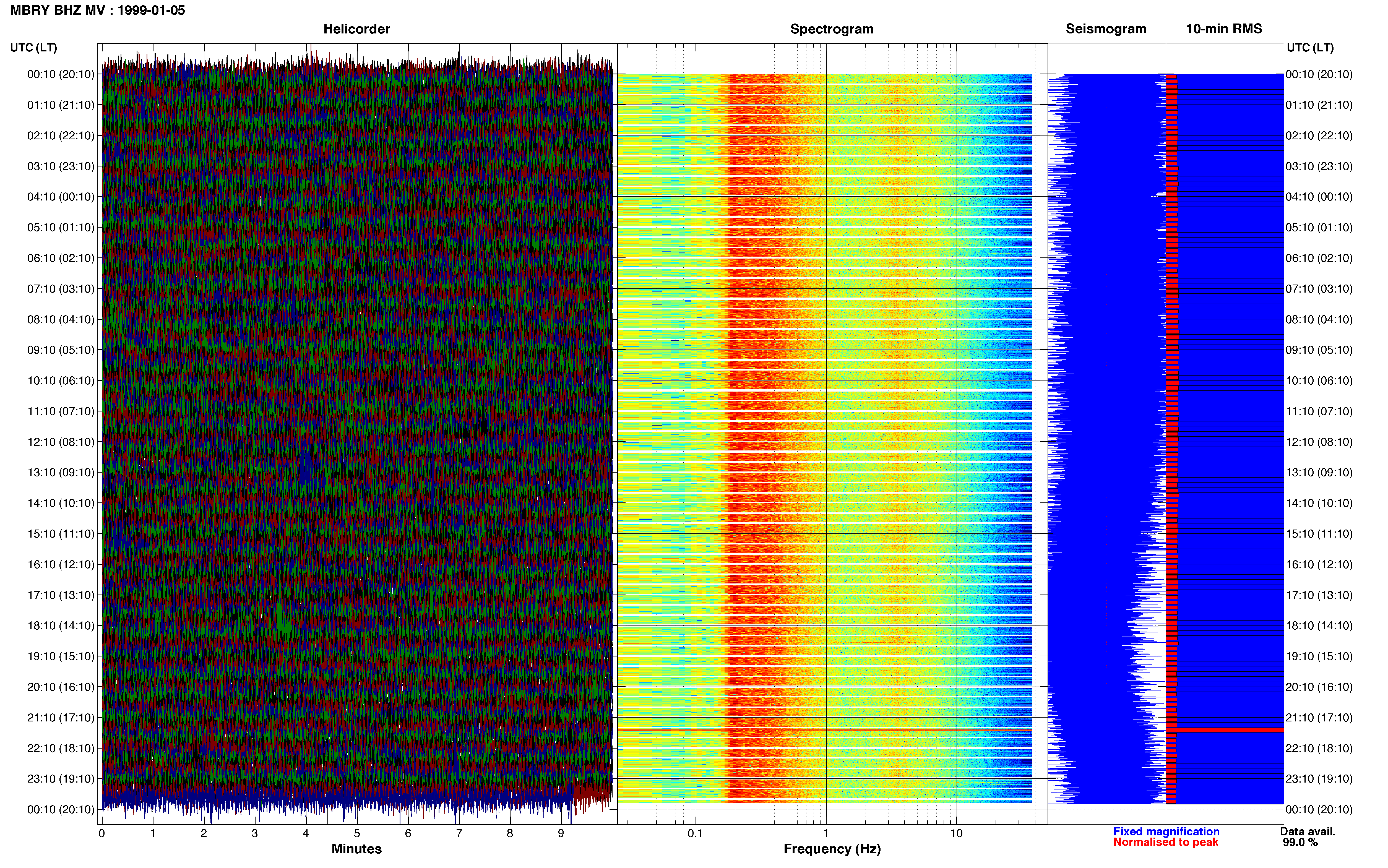
Task: Click left time label 18:10 (14:10)
Action: pyautogui.click(x=61, y=626)
